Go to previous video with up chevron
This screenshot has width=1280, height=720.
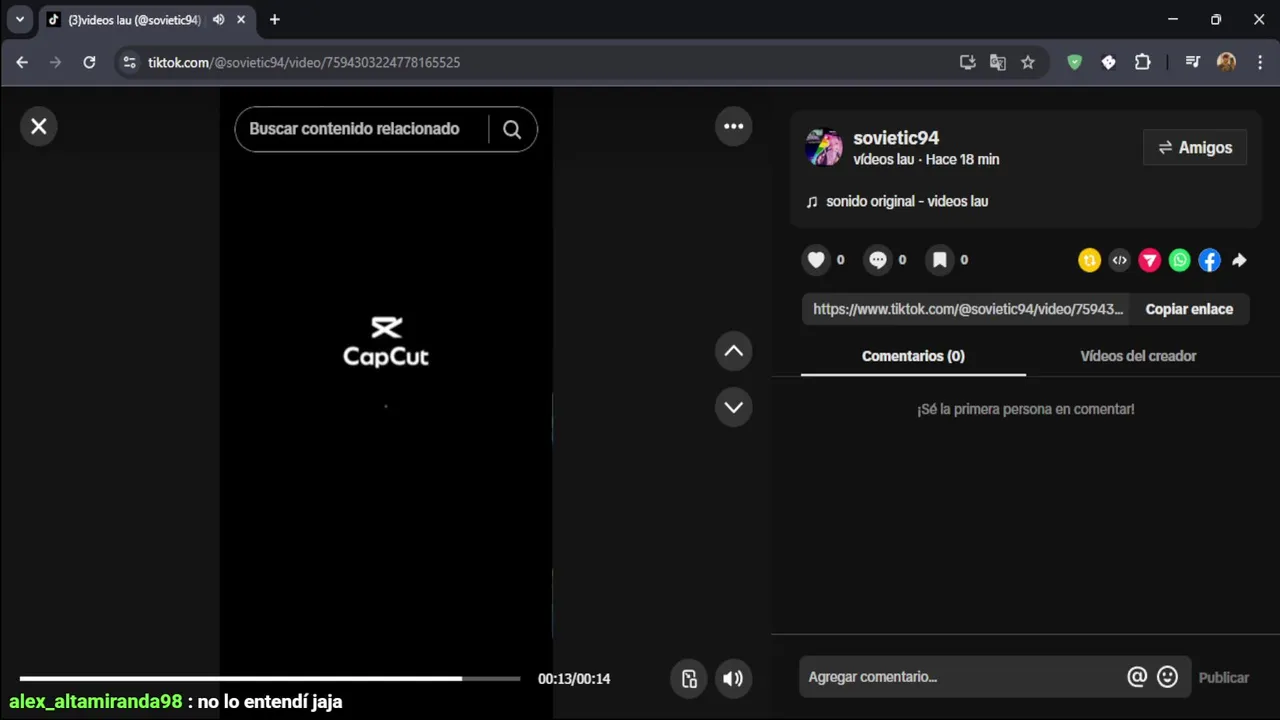click(733, 351)
